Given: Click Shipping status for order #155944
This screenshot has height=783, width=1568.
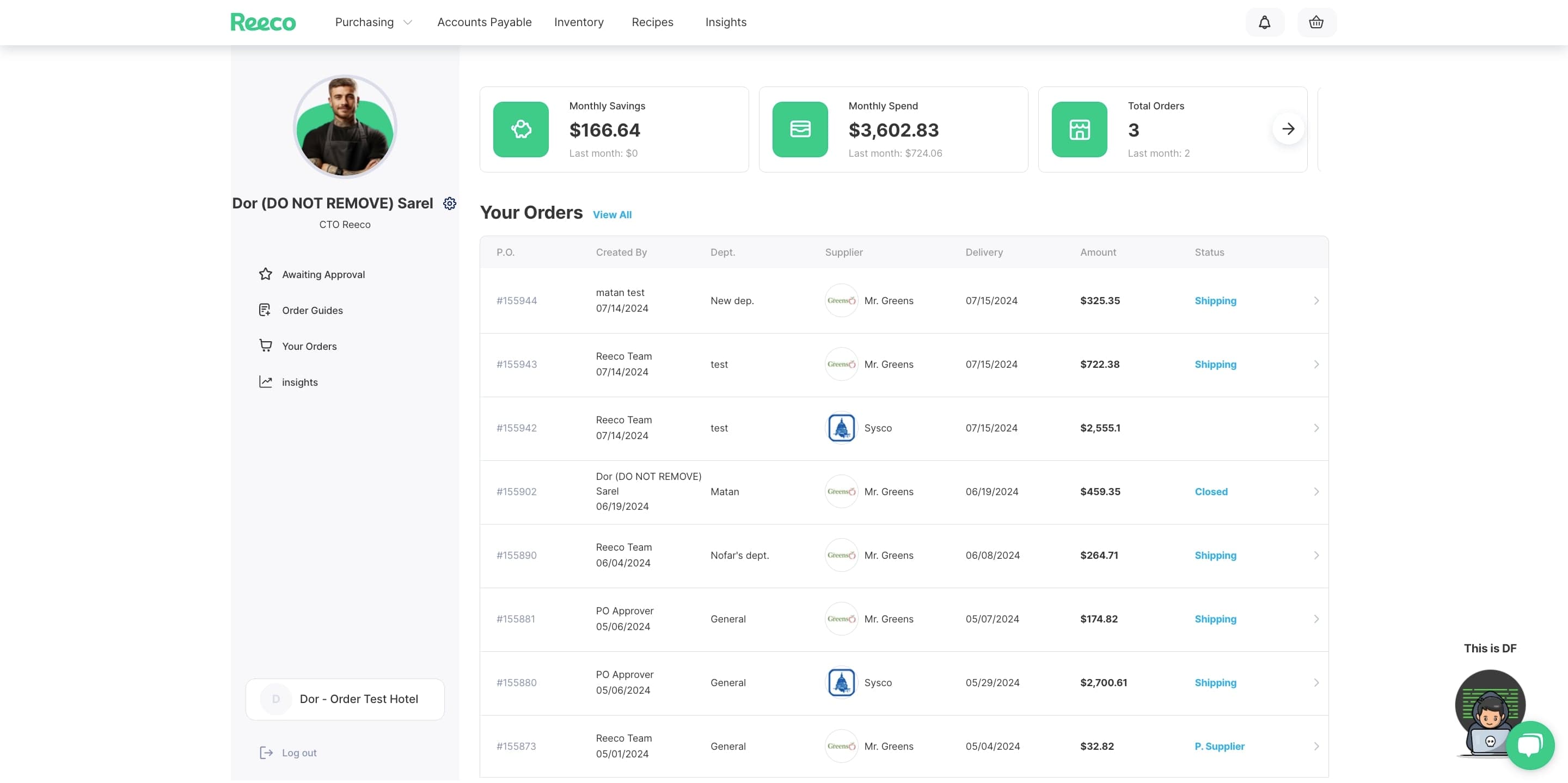Looking at the screenshot, I should [x=1215, y=300].
